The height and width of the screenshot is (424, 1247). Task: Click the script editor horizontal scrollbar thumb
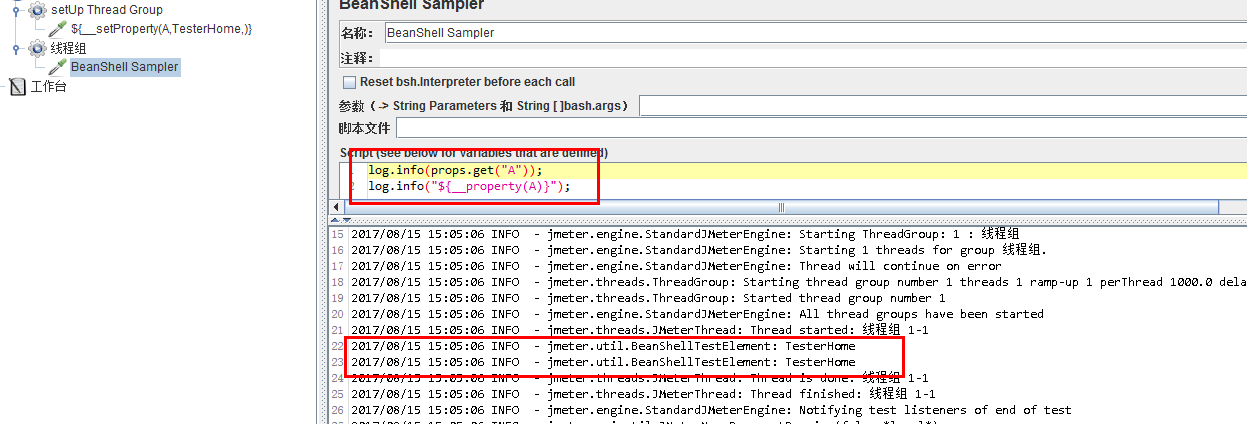(780, 207)
